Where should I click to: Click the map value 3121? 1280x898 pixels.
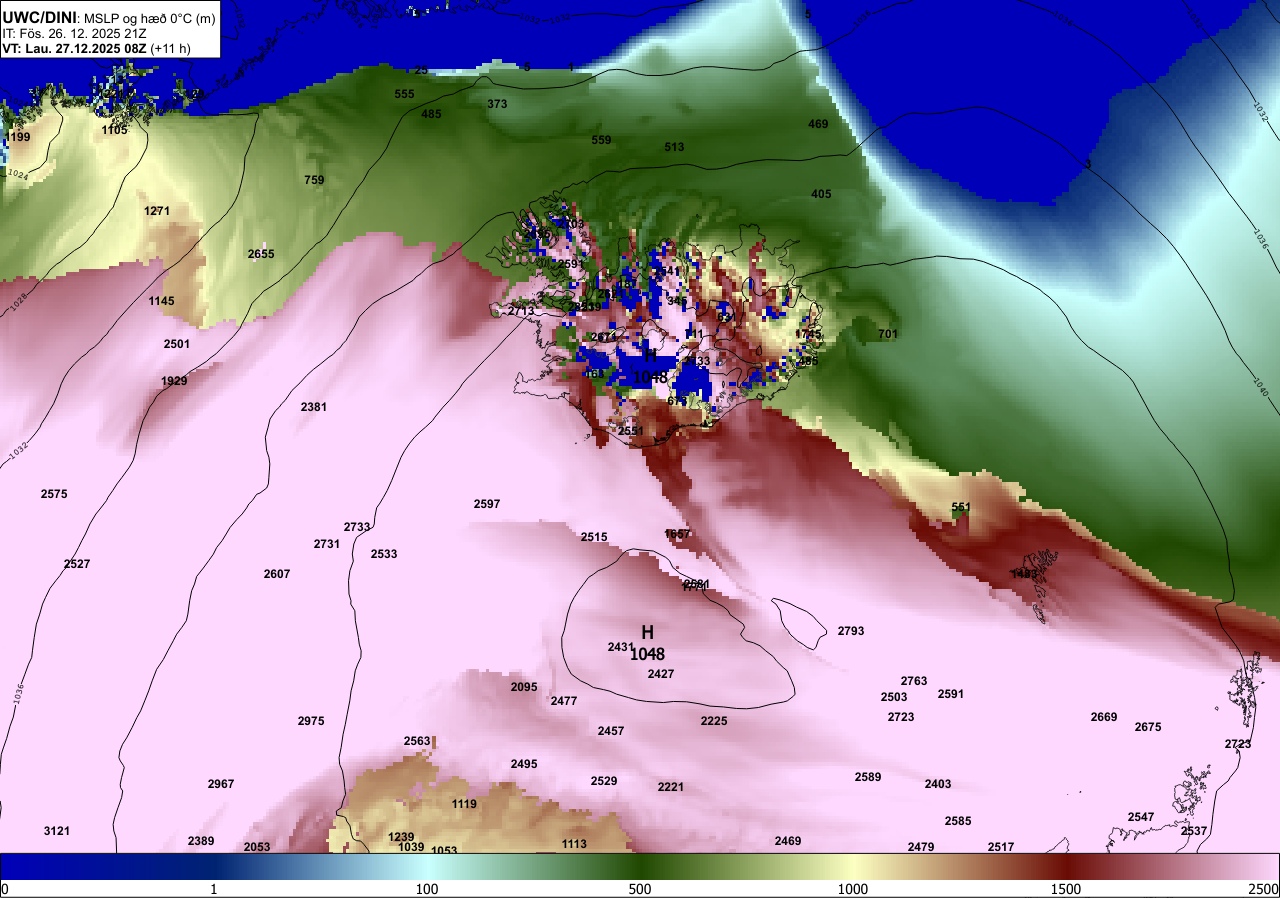click(x=57, y=831)
